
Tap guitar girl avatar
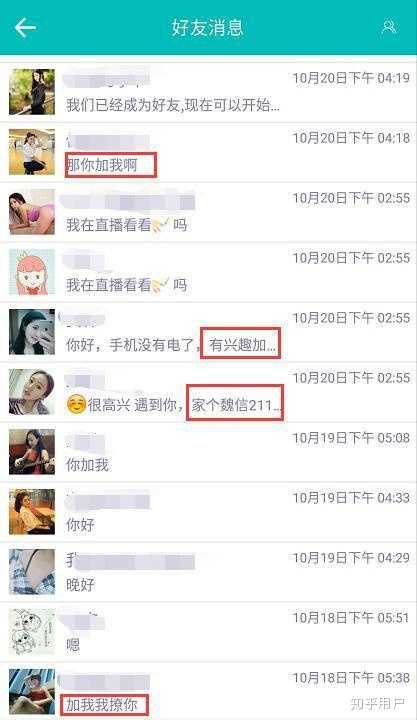(x=32, y=452)
